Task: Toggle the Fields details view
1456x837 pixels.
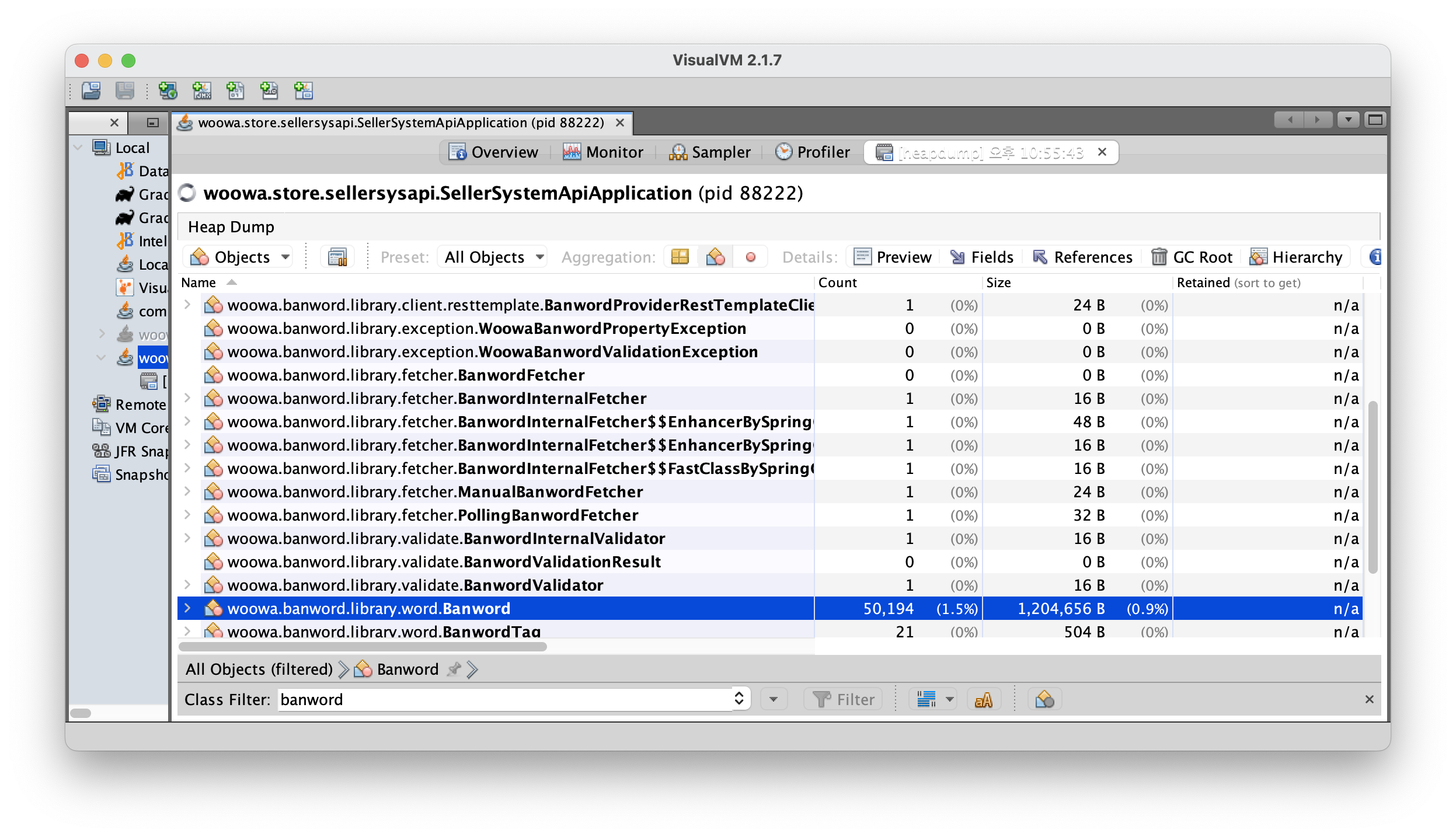Action: coord(982,257)
